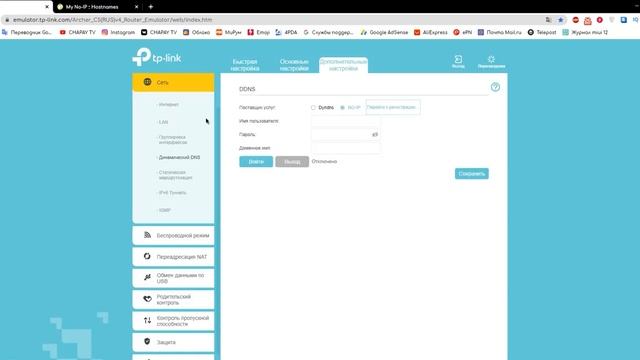Screen dimensions: 640x360
Task: Open the DDNS help question-mark icon
Action: click(495, 87)
